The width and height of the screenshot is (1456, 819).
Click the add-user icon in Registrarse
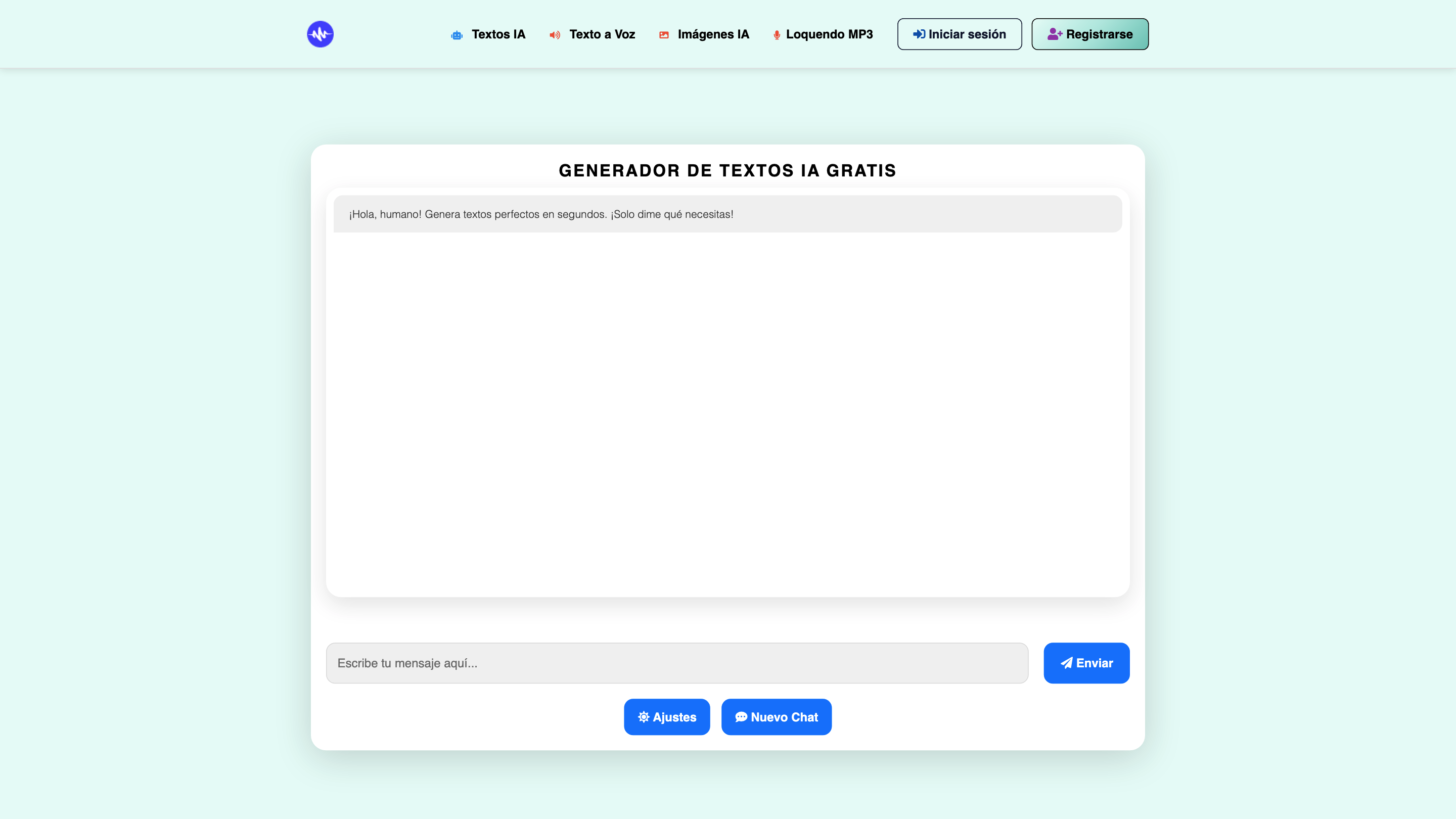[1054, 34]
